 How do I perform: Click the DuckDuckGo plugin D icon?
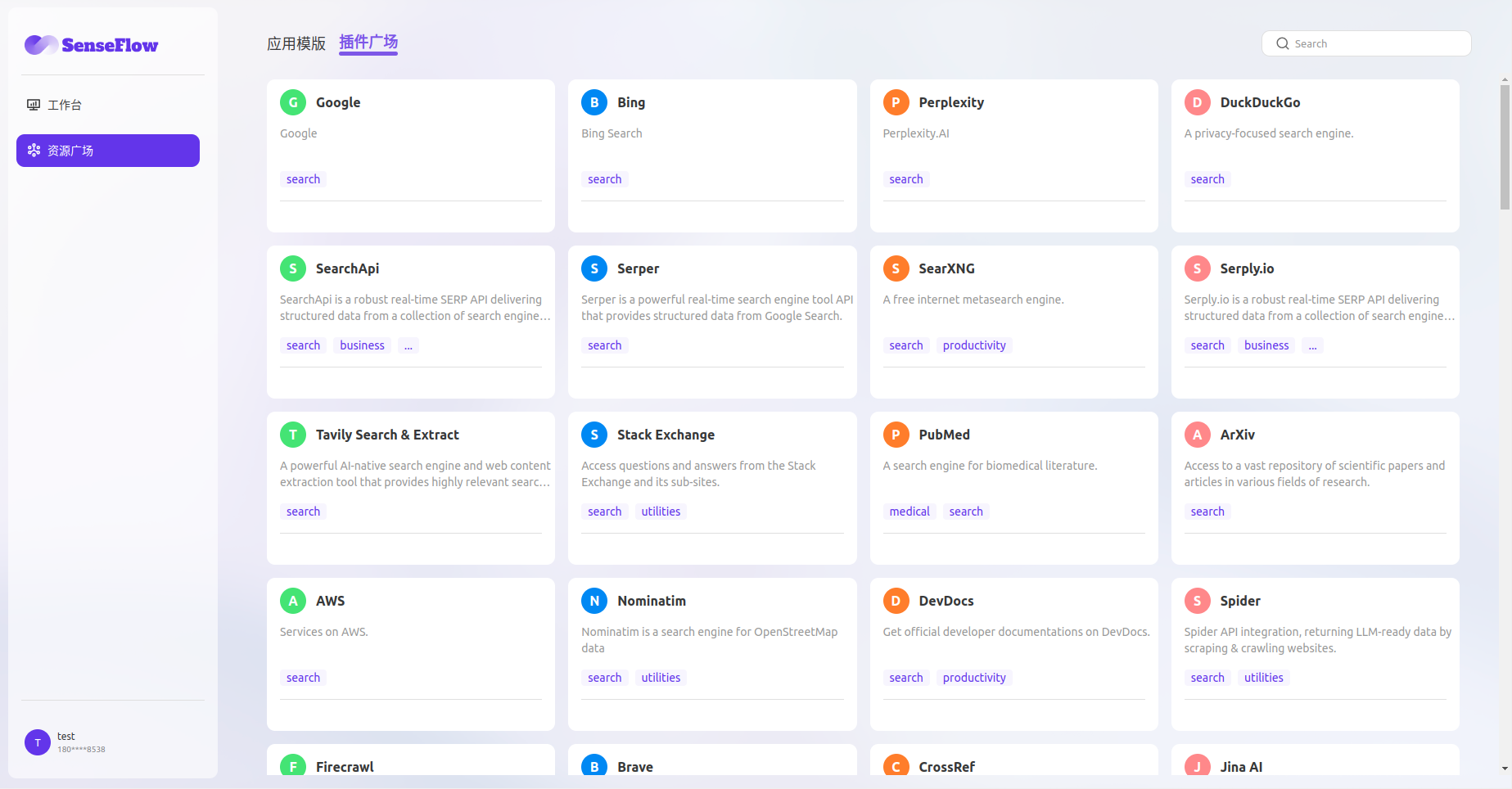[1197, 102]
